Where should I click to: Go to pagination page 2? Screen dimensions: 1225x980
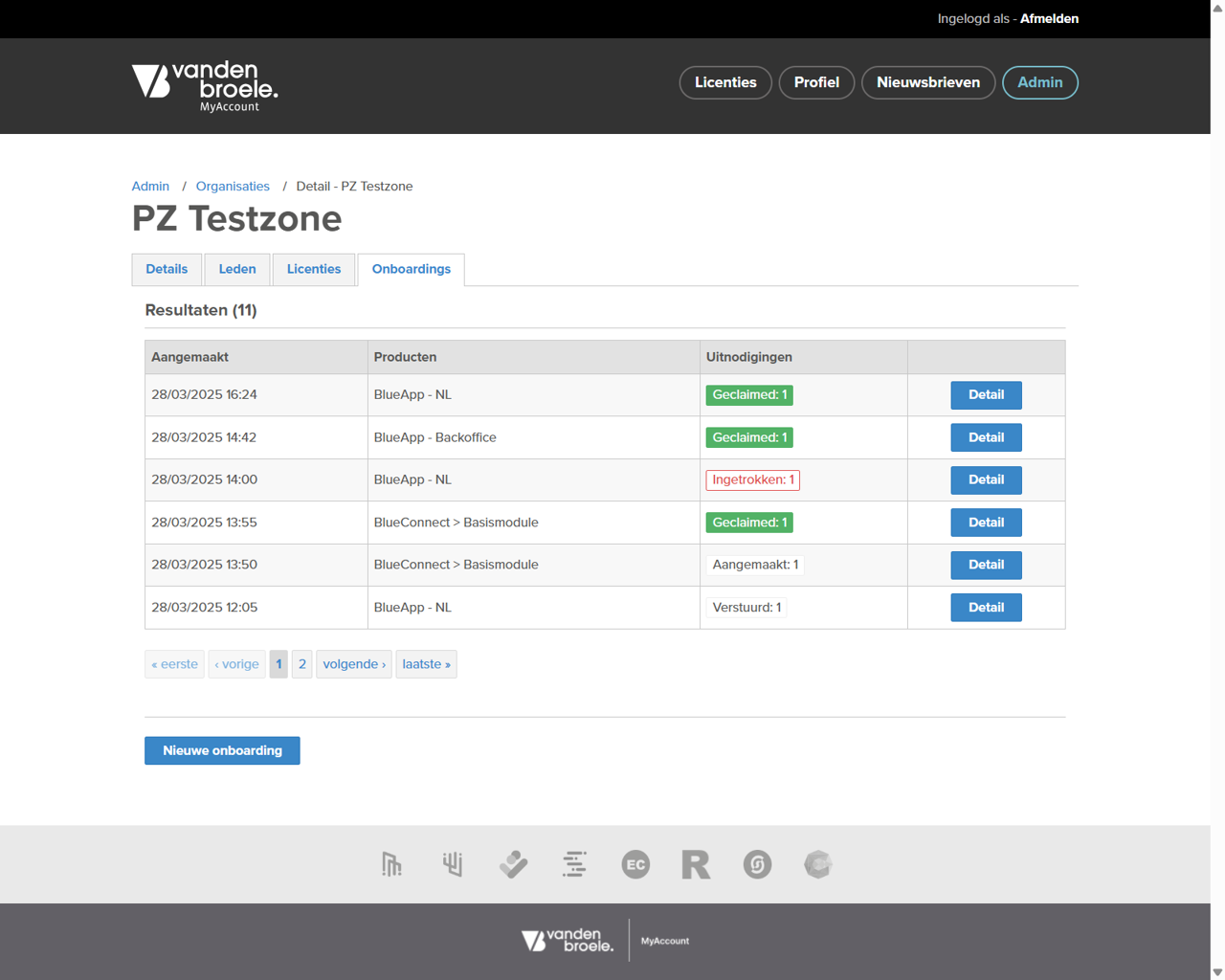coord(302,663)
